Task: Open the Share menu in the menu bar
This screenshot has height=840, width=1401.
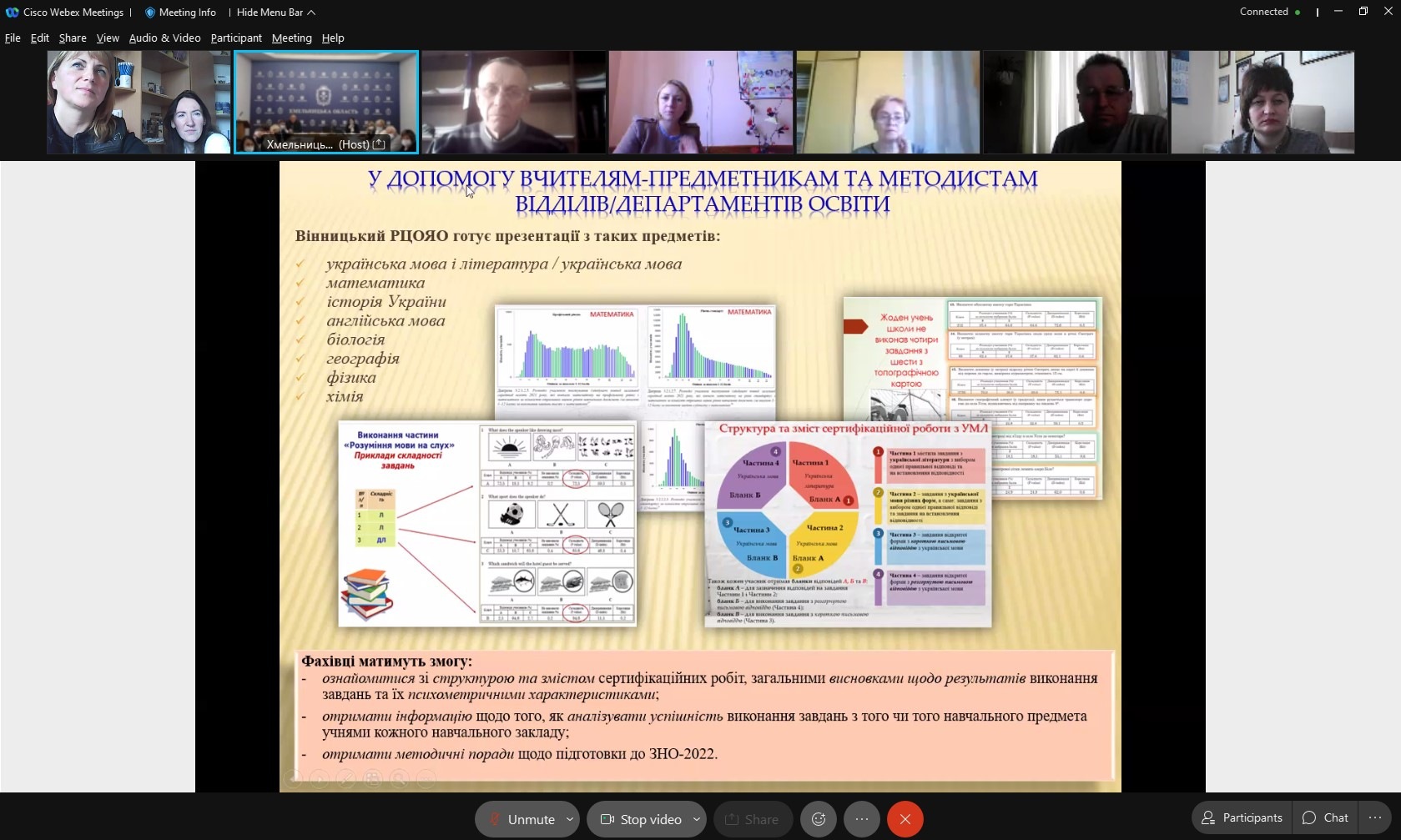Action: 73,38
